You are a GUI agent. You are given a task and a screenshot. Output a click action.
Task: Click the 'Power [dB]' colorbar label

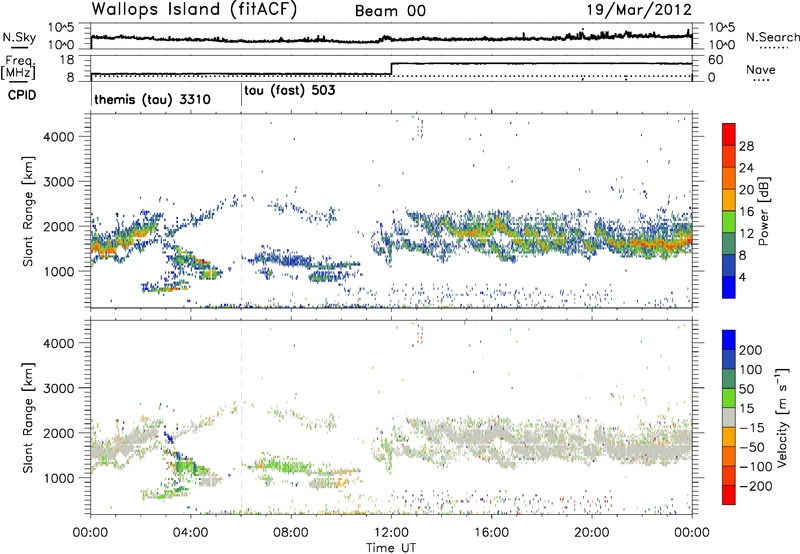click(763, 211)
